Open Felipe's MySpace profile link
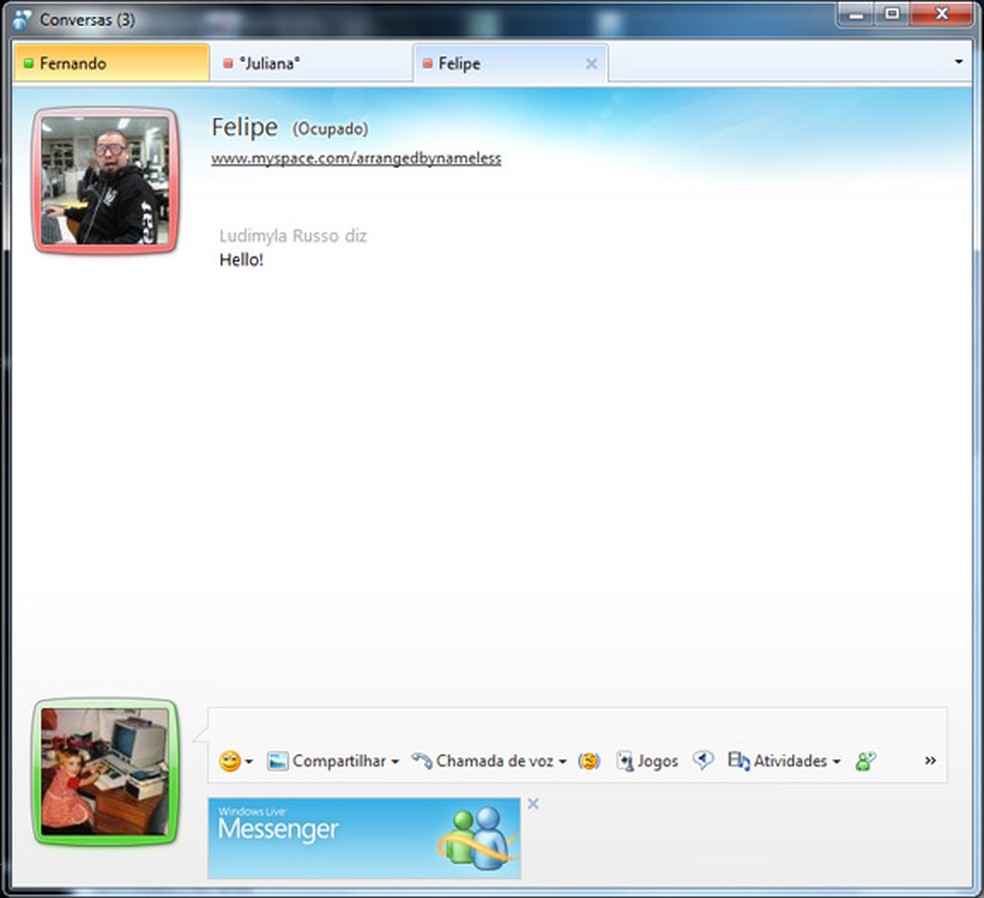 [x=355, y=158]
